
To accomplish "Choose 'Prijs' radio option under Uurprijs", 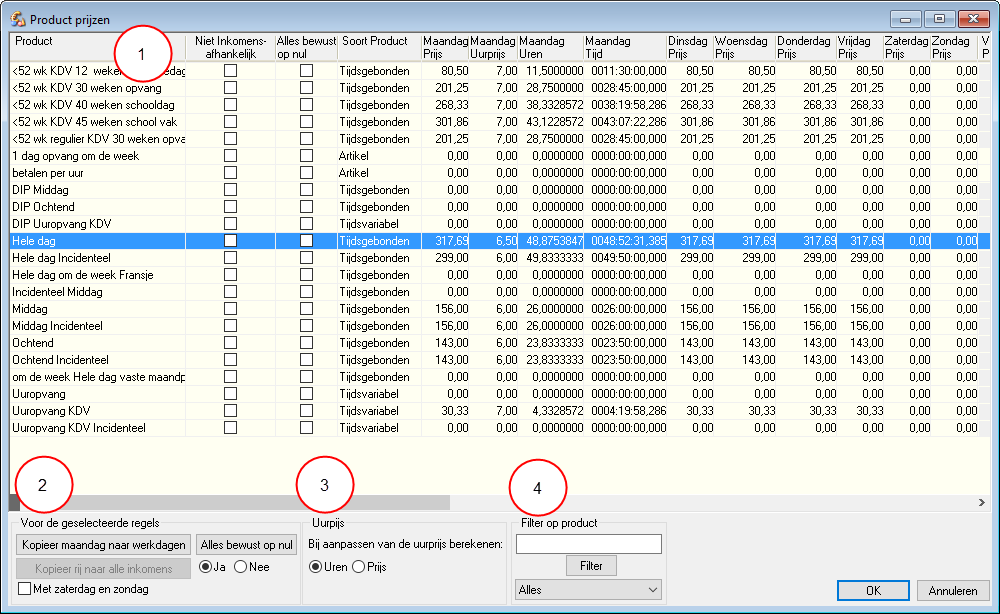I will (358, 567).
